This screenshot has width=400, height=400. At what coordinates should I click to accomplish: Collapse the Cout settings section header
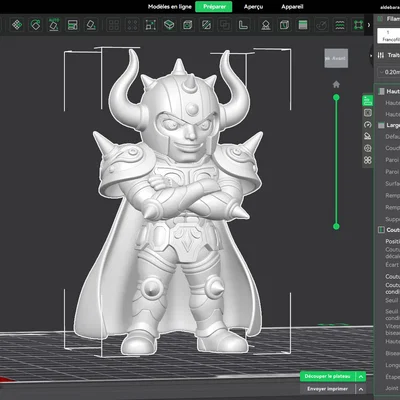pos(388,230)
